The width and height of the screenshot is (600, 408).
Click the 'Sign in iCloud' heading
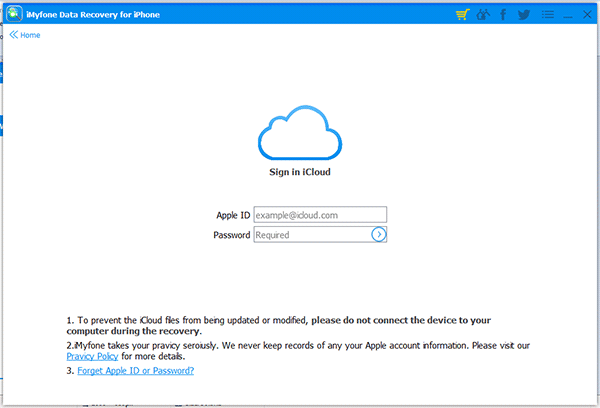[300, 172]
